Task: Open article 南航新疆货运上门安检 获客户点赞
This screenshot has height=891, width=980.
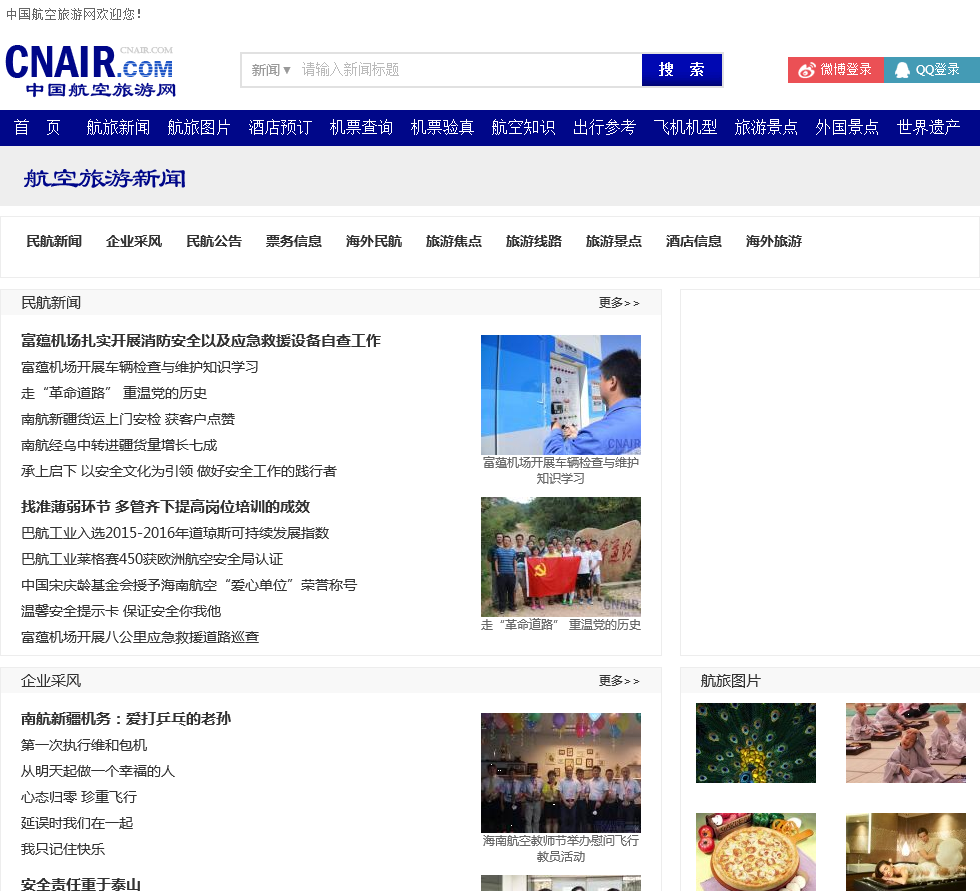Action: (128, 419)
